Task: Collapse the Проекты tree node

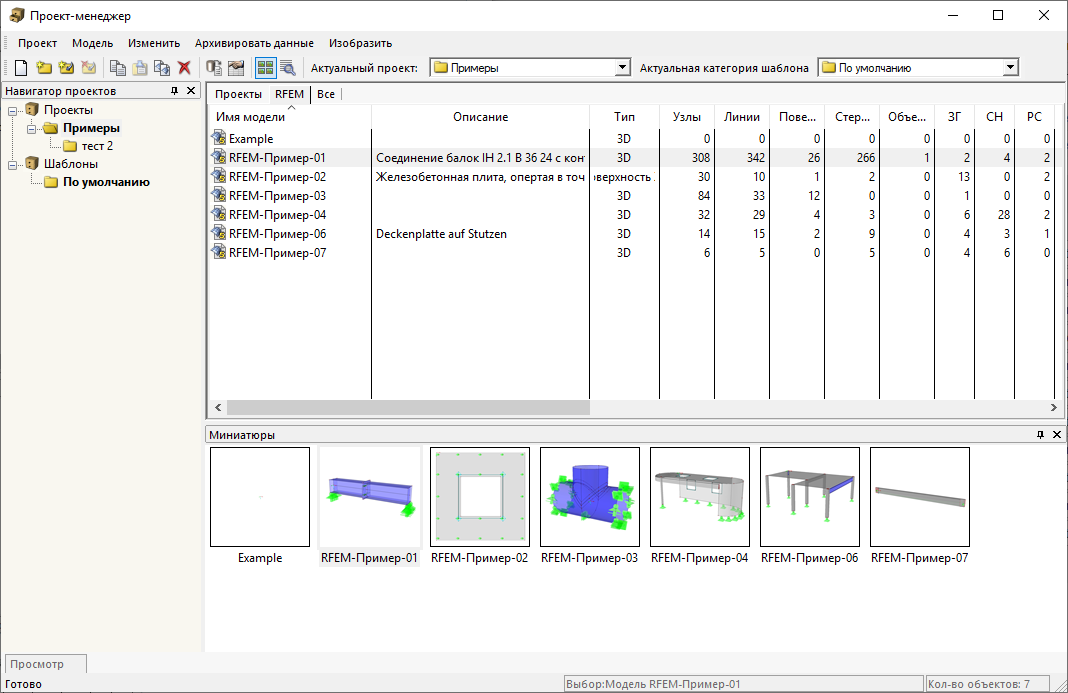Action: [x=12, y=110]
